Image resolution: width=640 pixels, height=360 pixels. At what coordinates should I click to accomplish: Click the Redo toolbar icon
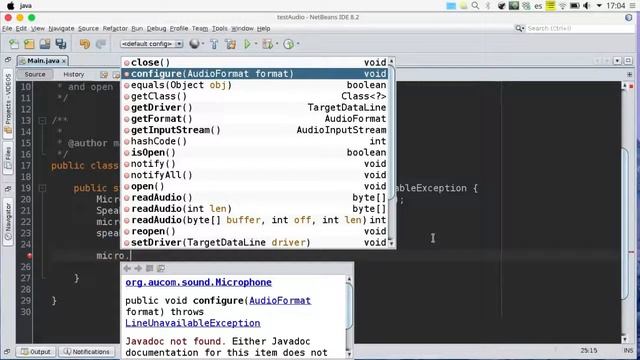[101, 44]
